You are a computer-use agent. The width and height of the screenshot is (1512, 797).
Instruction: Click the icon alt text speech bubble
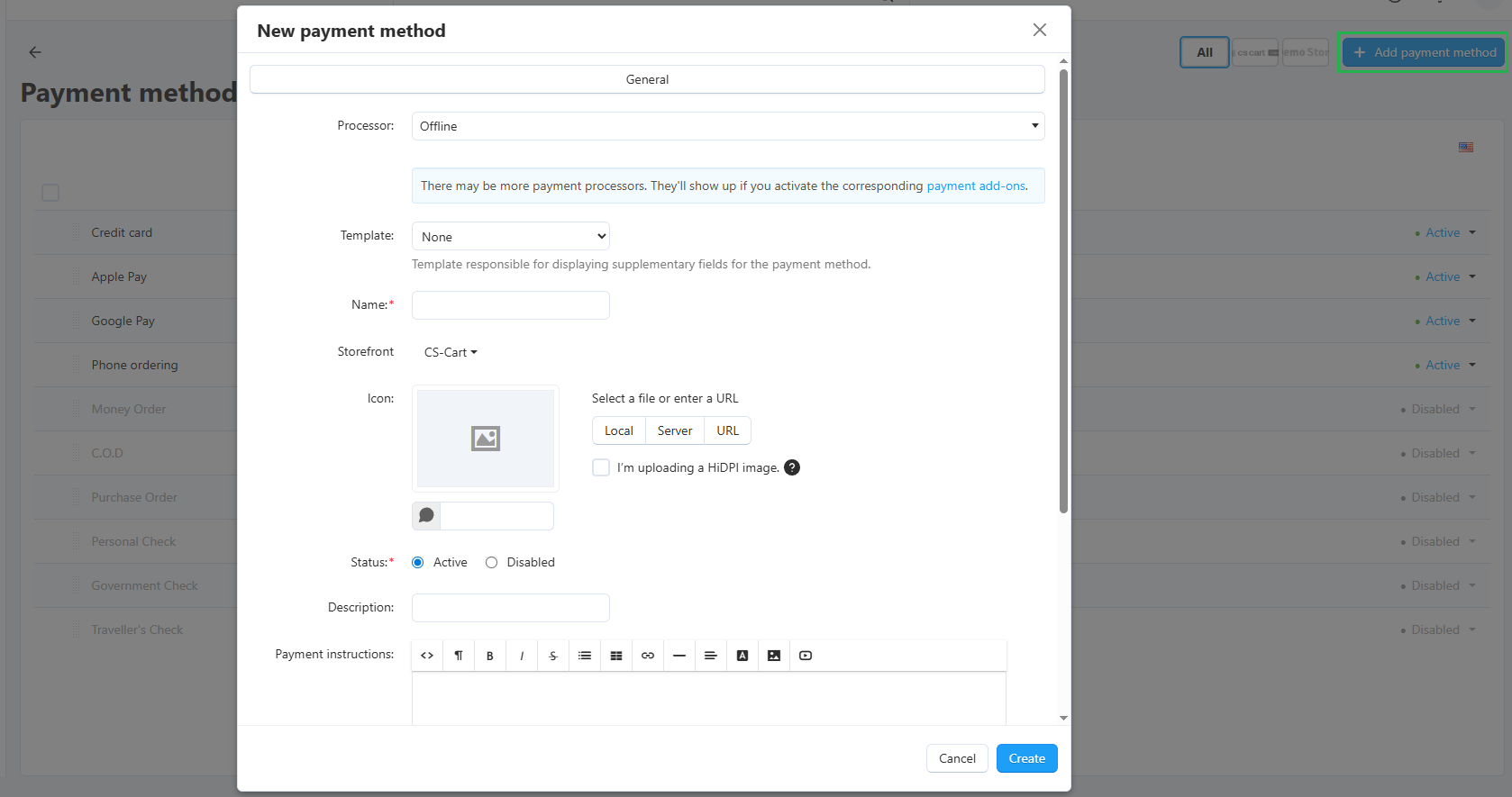[427, 516]
